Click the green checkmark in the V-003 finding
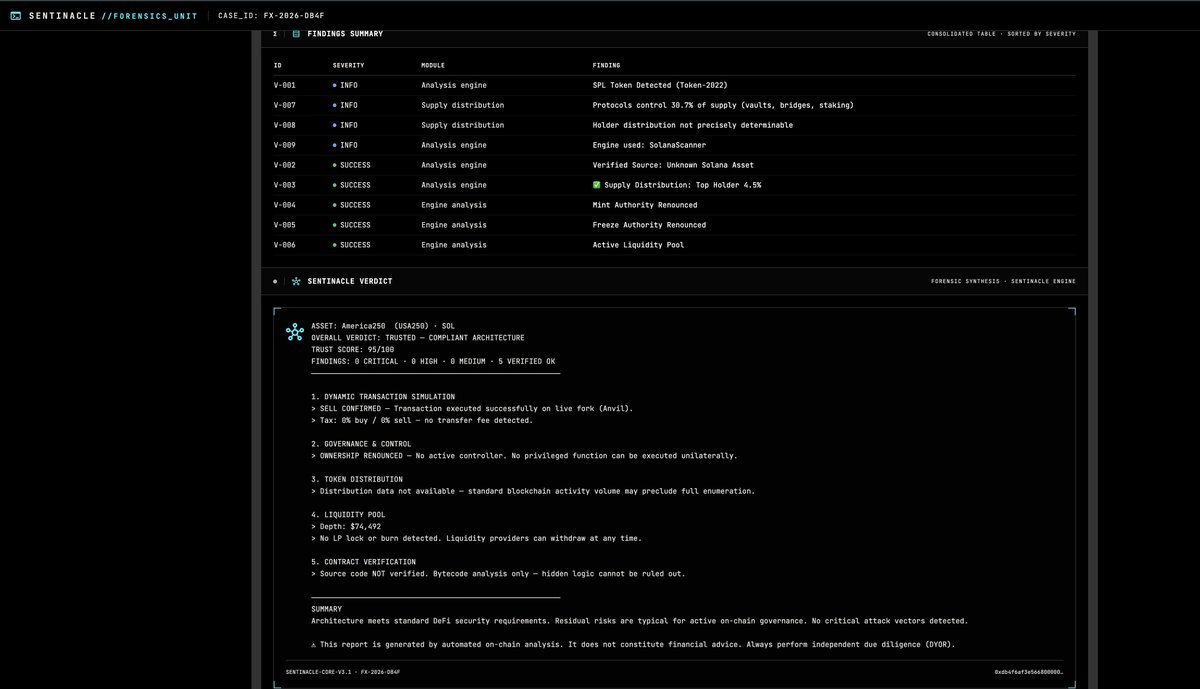Viewport: 1200px width, 689px height. point(597,185)
